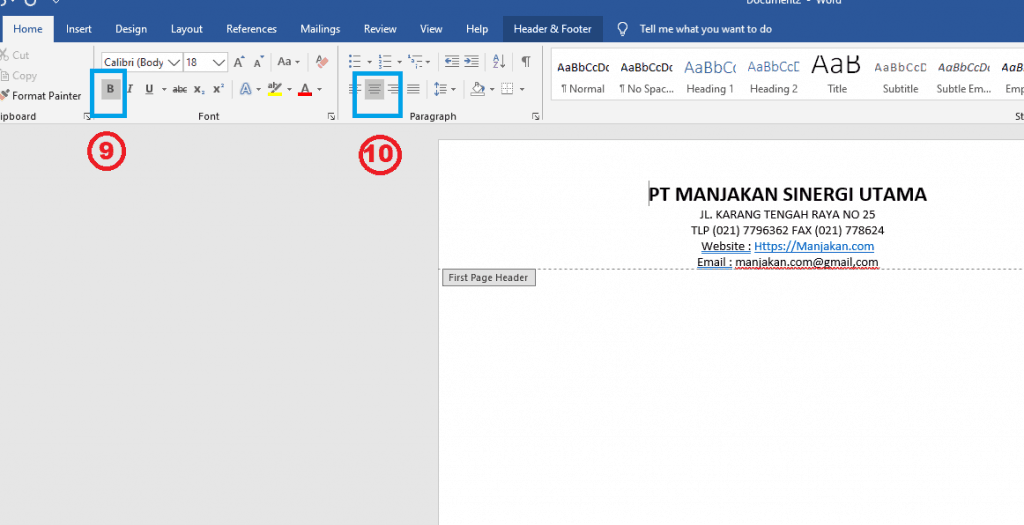The image size is (1024, 525).
Task: Toggle Italic formatting
Action: (130, 89)
